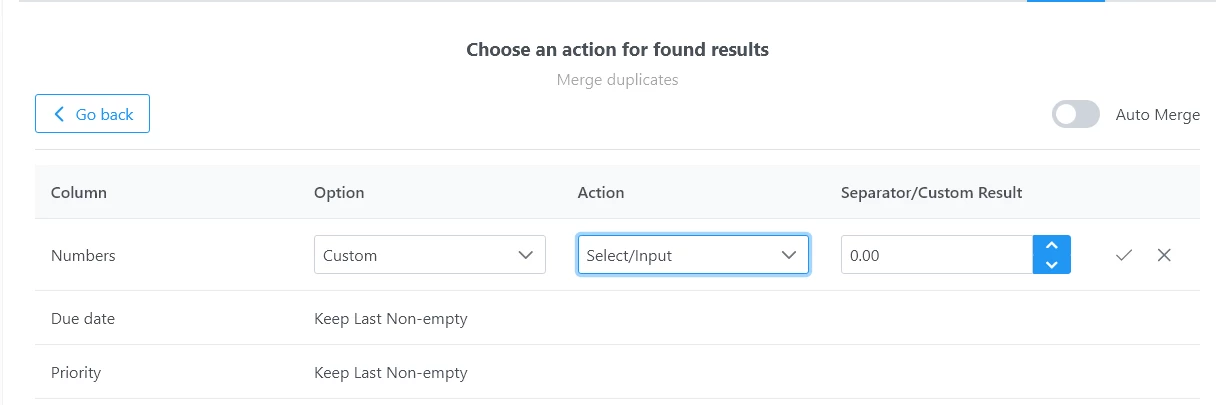The height and width of the screenshot is (405, 1231).
Task: Enable the Auto Merge toggle
Action: click(1076, 114)
